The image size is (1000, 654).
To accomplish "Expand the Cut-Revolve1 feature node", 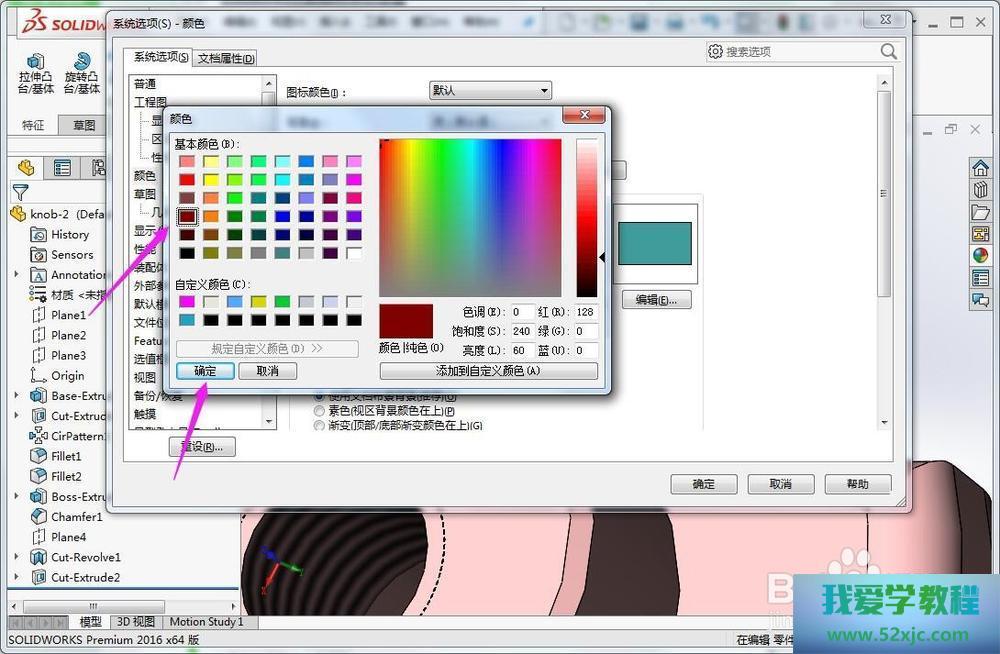I will [16, 557].
